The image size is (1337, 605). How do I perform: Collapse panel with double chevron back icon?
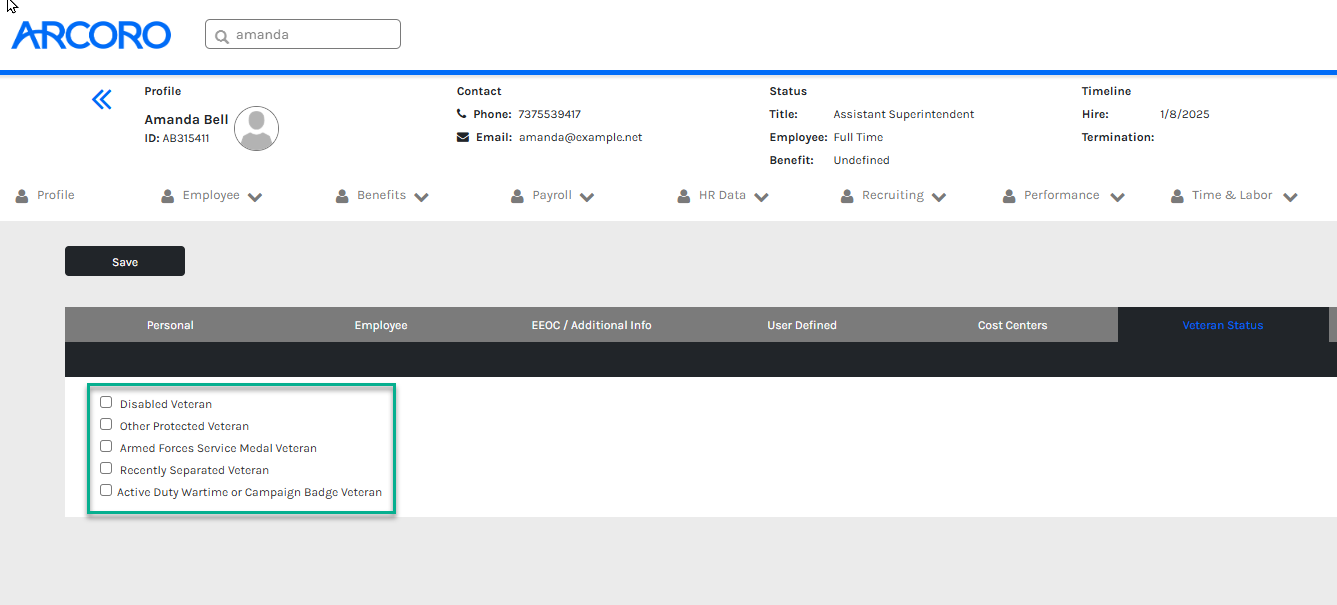(102, 99)
